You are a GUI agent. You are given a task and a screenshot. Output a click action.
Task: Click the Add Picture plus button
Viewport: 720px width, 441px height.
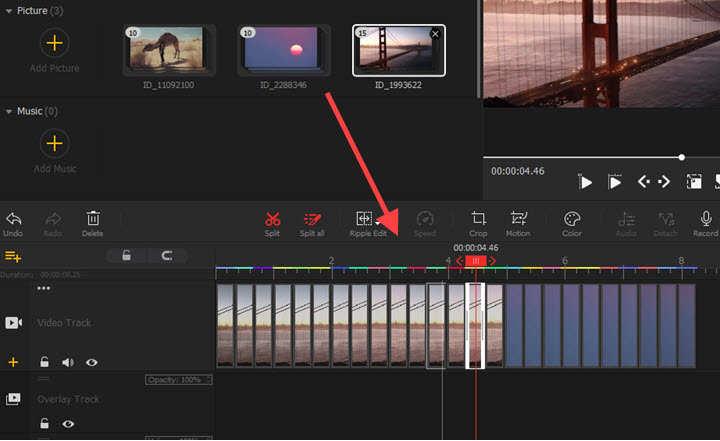coord(54,43)
